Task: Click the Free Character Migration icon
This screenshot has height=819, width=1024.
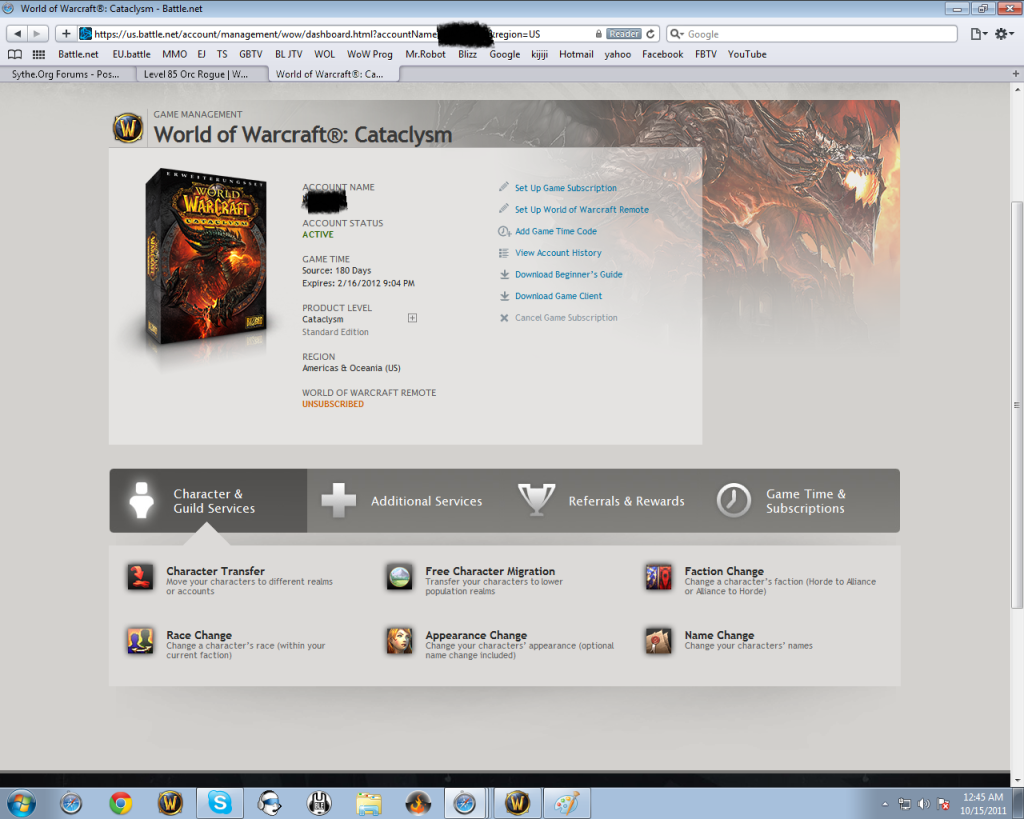Action: click(399, 577)
